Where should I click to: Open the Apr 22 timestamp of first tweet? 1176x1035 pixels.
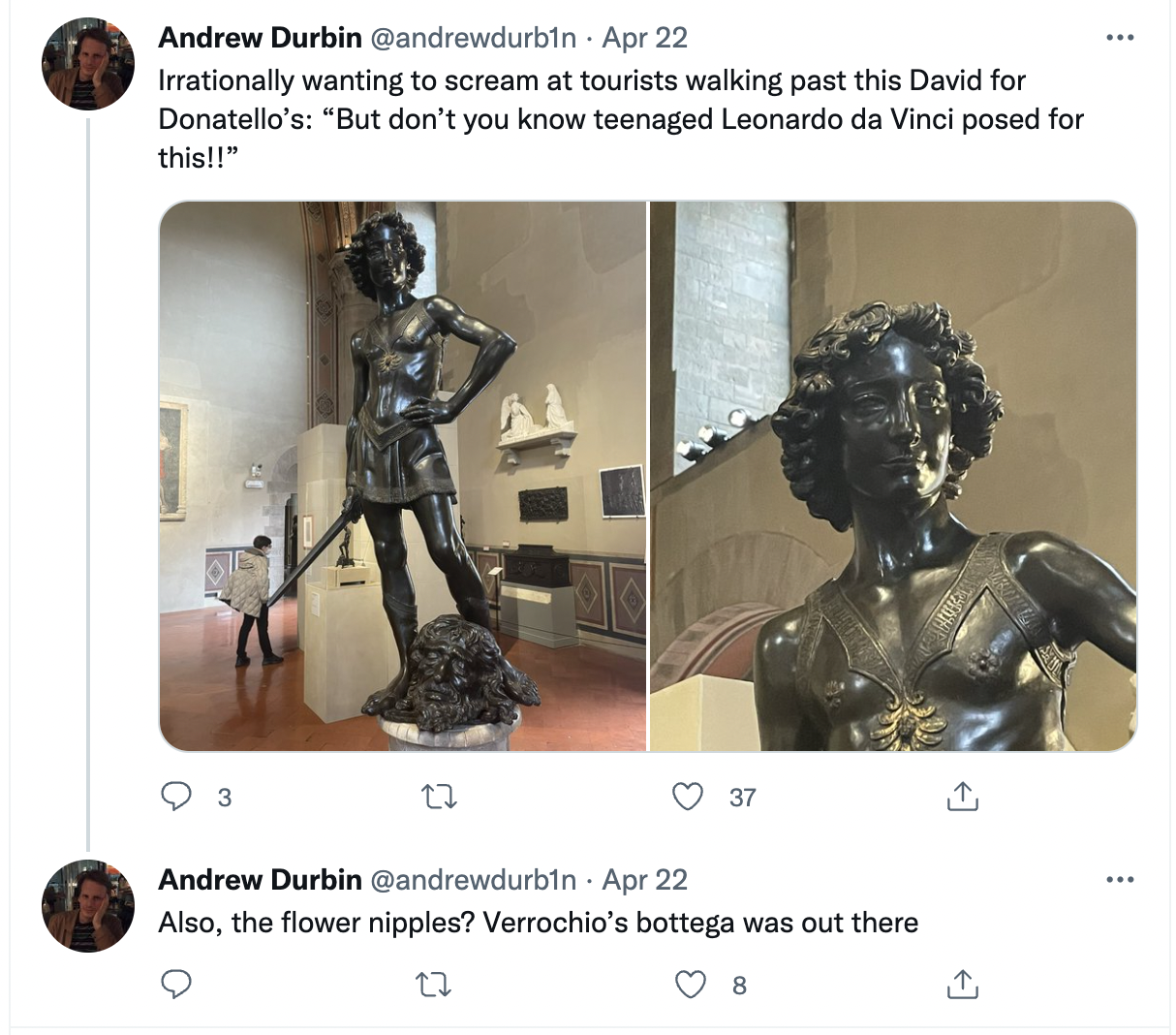pyautogui.click(x=645, y=38)
